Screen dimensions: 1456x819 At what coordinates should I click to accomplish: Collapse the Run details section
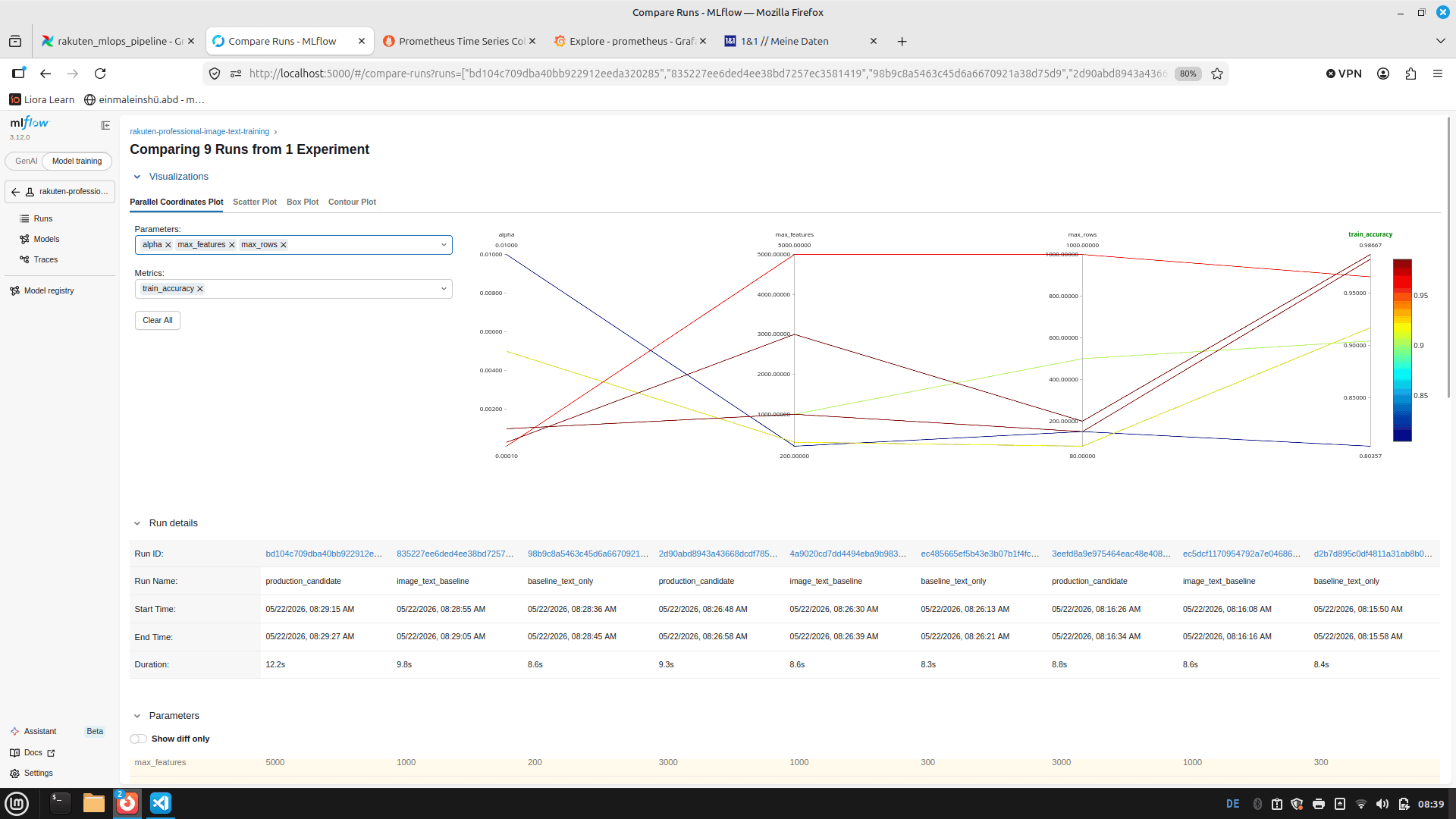pyautogui.click(x=137, y=523)
